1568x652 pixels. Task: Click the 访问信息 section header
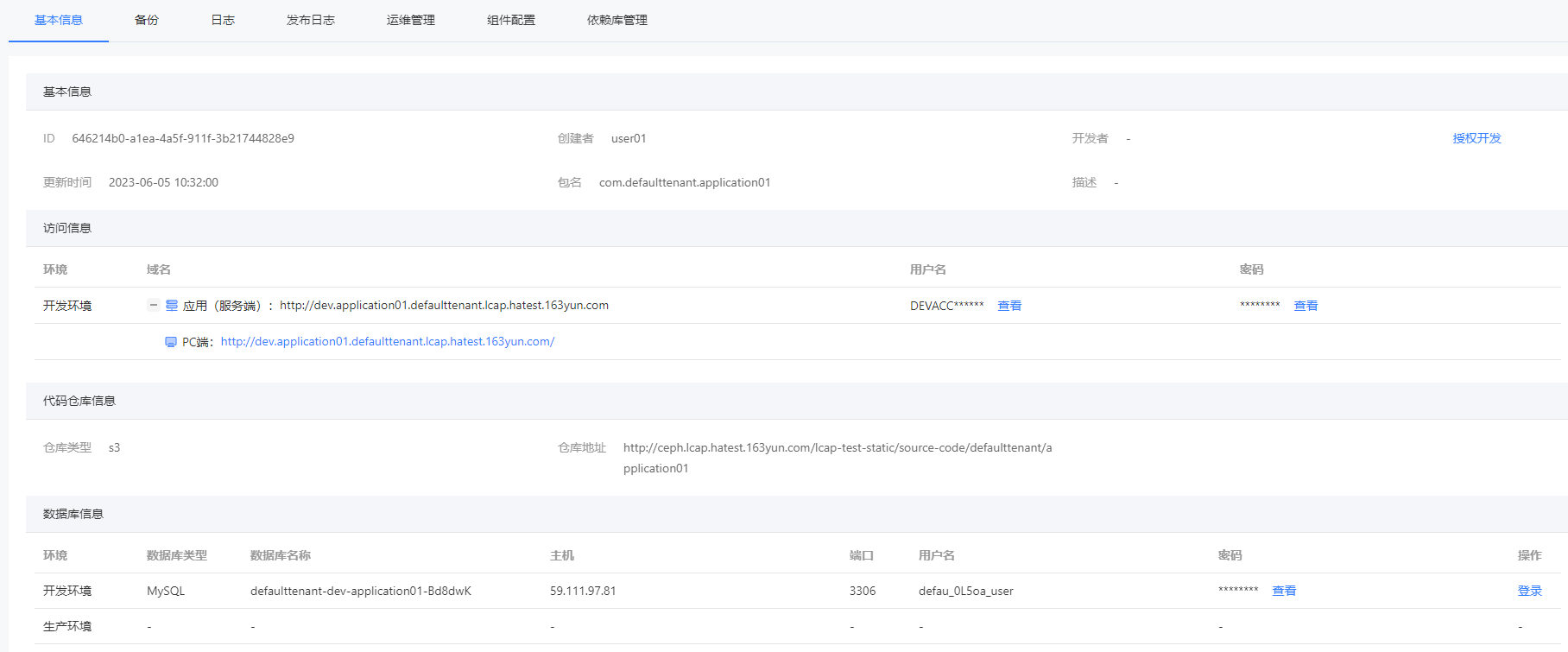coord(67,228)
